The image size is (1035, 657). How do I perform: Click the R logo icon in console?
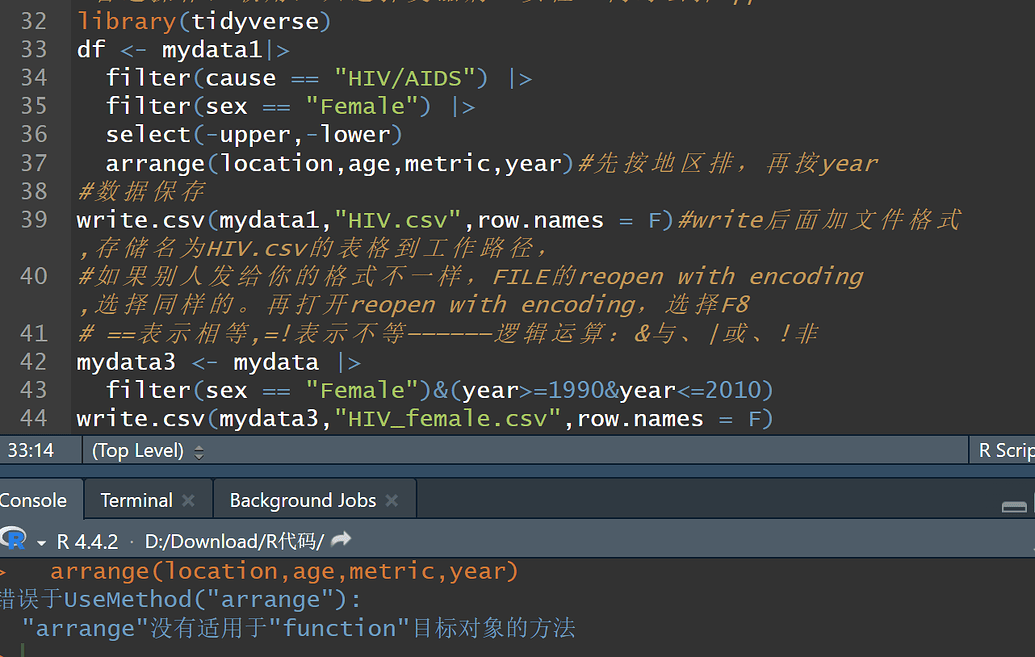point(13,539)
